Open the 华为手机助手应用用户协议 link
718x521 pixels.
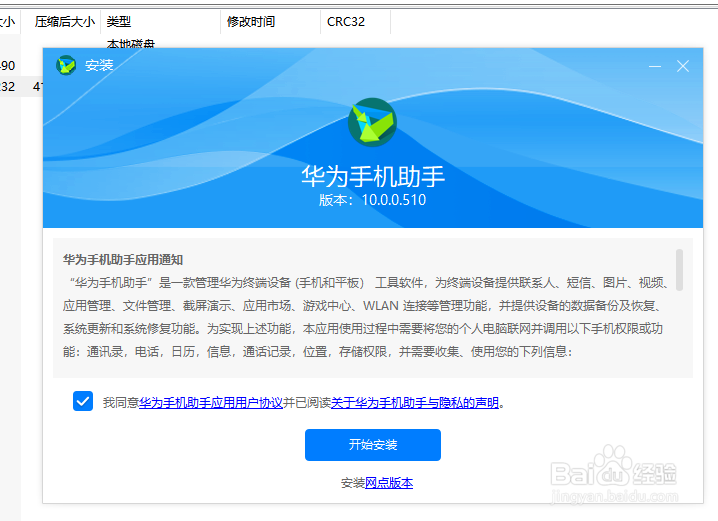tap(211, 403)
